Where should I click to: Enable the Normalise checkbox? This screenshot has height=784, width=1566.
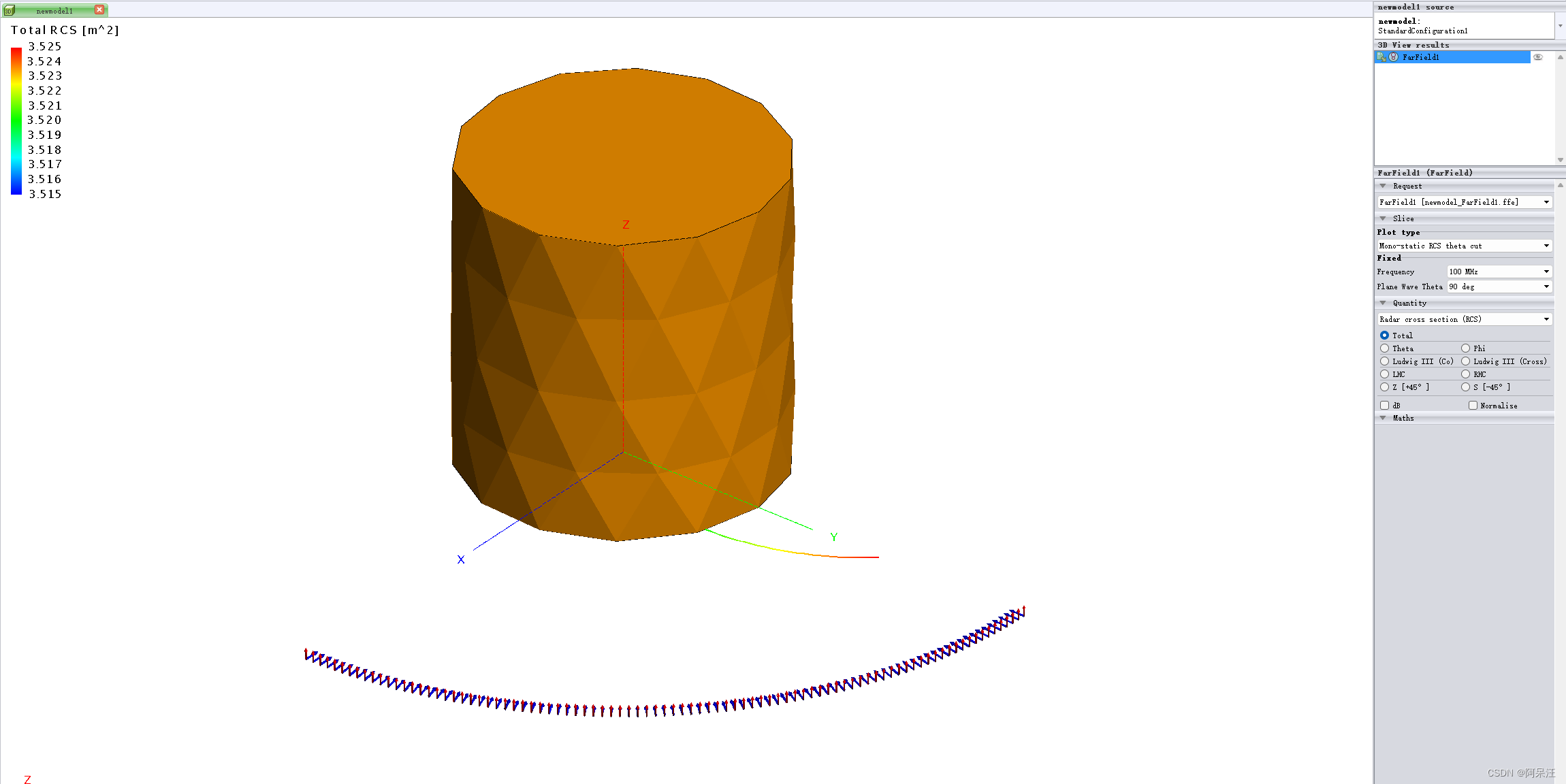(1473, 406)
